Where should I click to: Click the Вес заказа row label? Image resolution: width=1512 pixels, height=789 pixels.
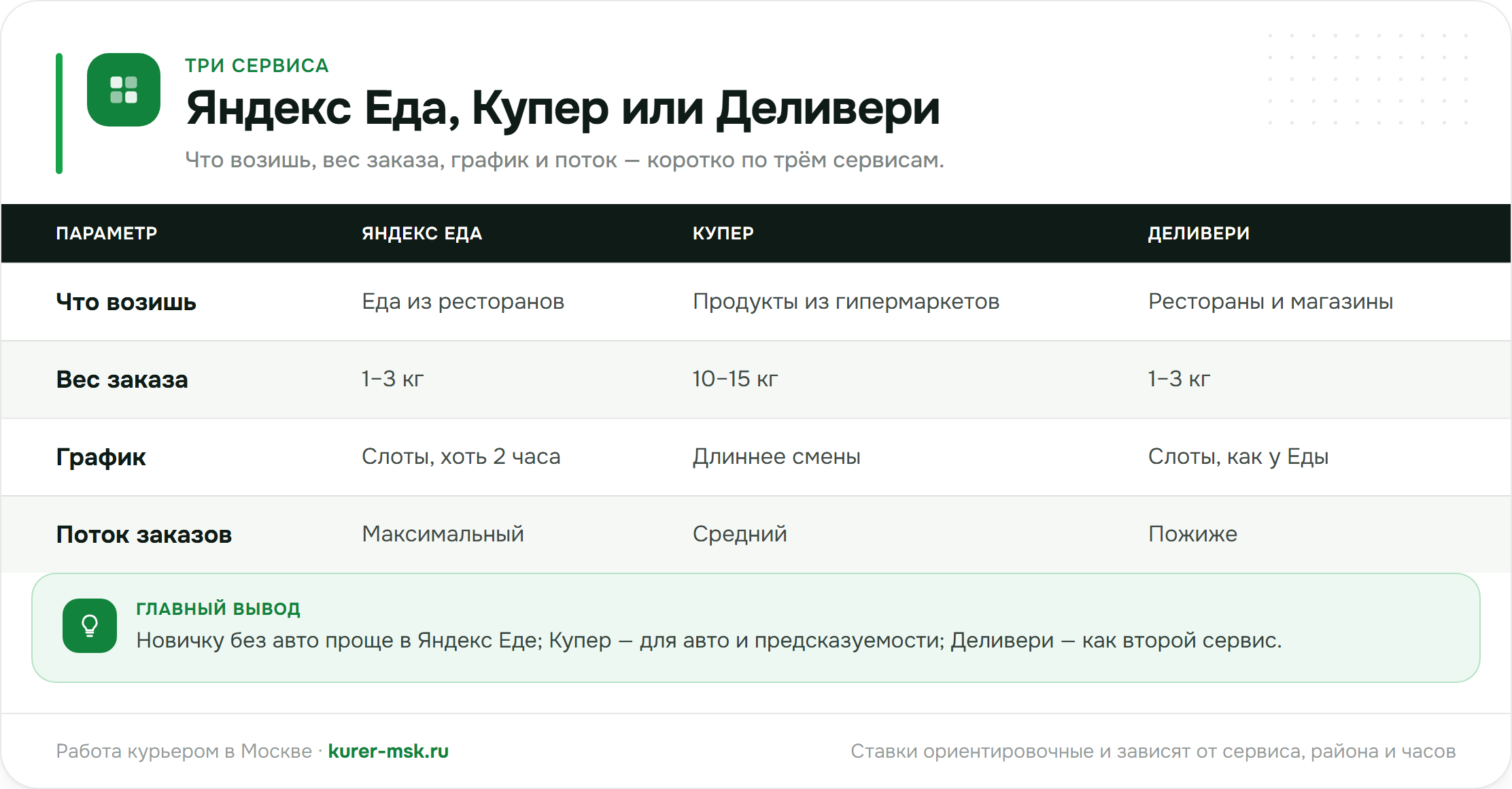tap(122, 380)
